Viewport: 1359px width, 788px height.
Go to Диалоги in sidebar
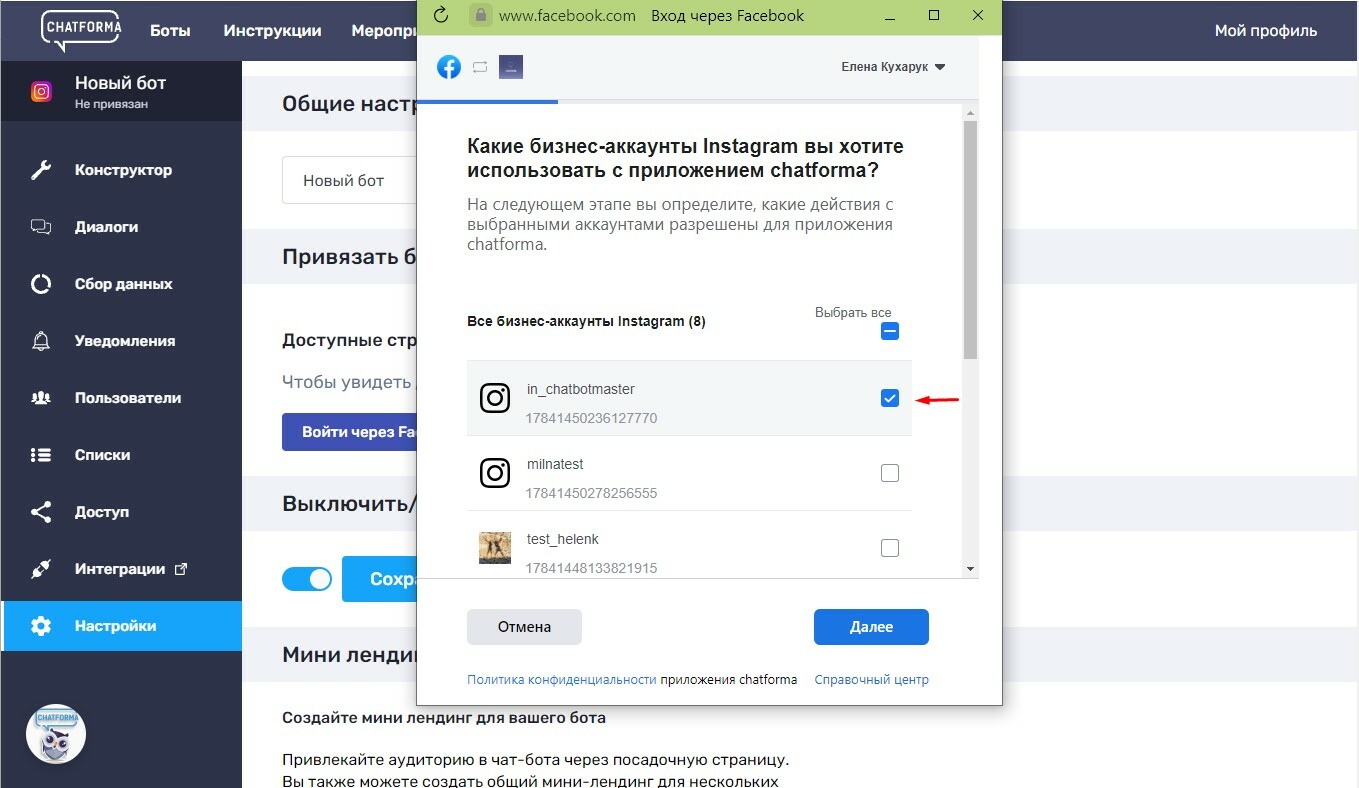click(x=121, y=227)
